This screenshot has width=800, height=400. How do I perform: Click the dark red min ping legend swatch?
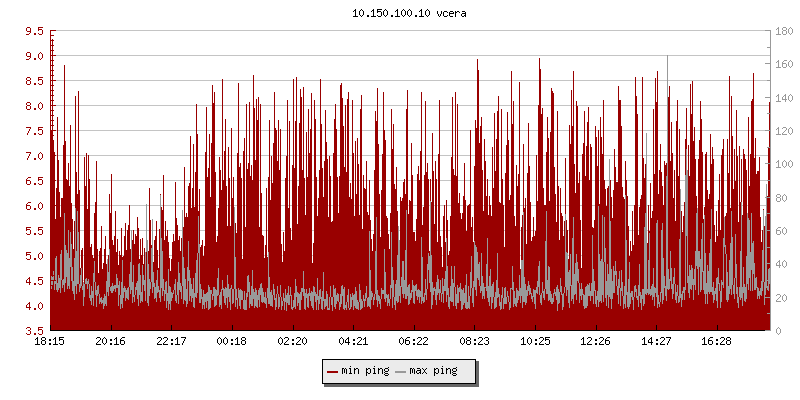333,372
